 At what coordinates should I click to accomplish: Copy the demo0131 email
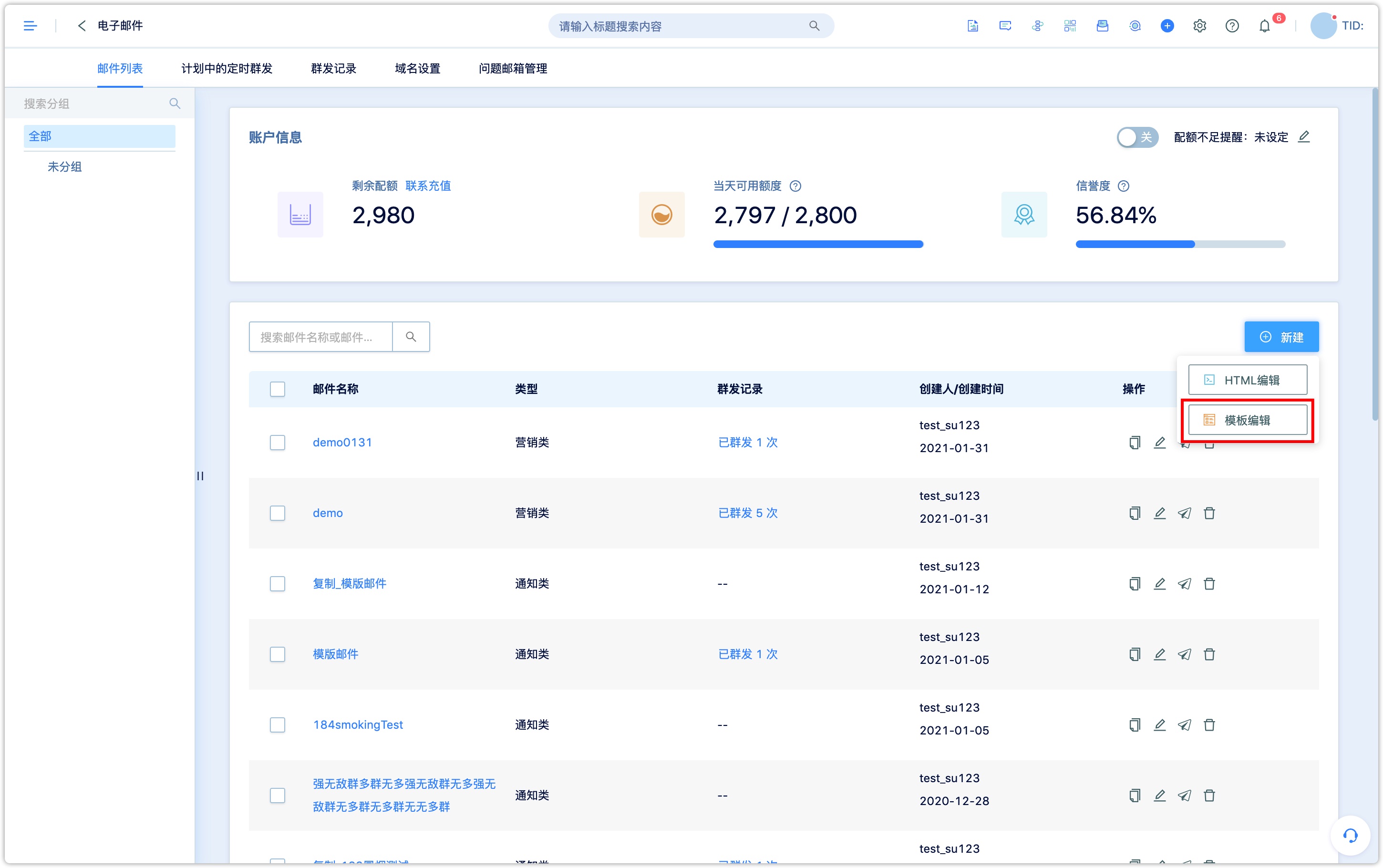point(1135,443)
